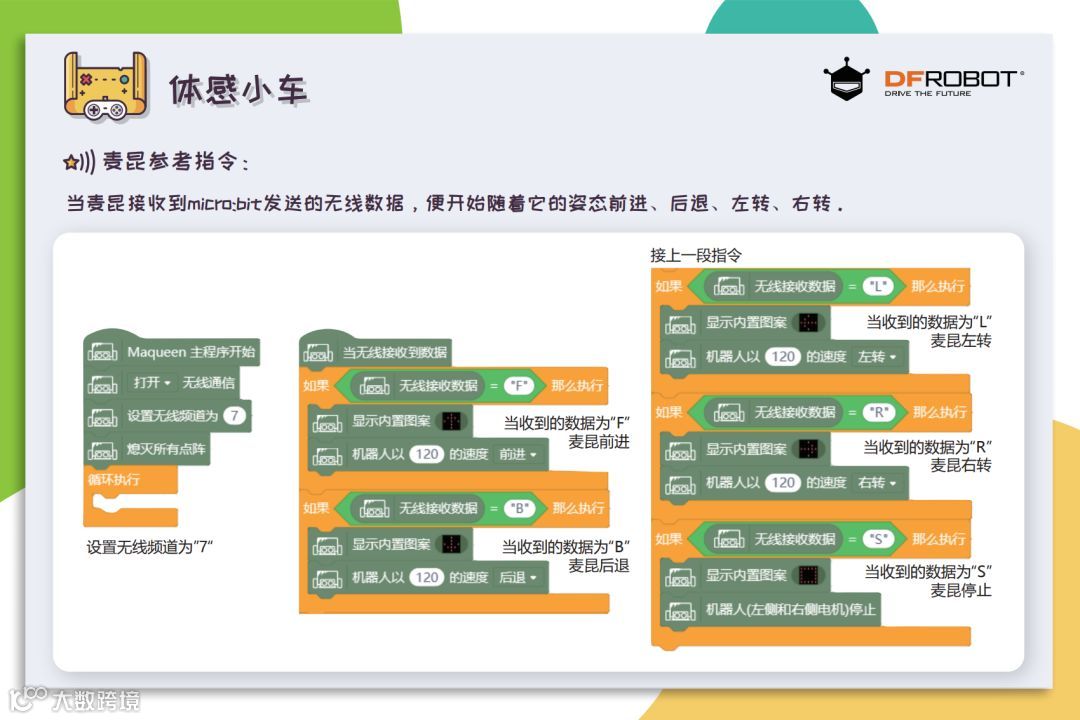
Task: Click the speed value 120 in 左转 block
Action: (783, 357)
